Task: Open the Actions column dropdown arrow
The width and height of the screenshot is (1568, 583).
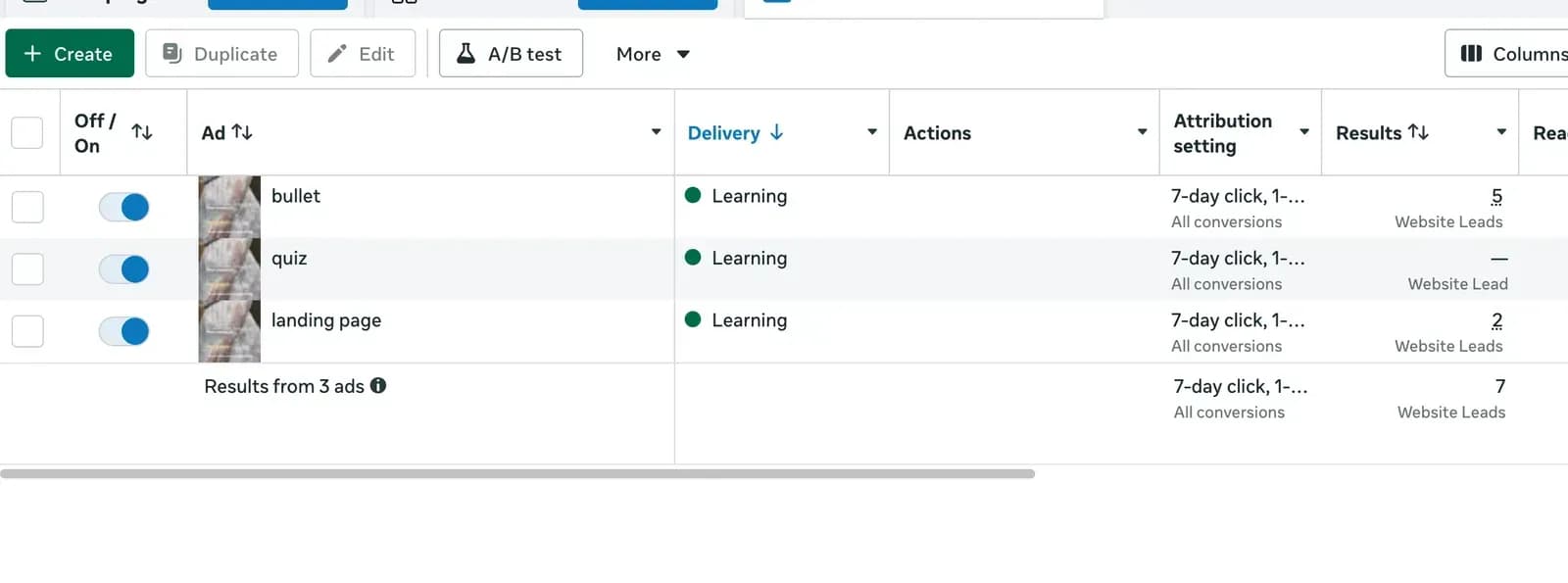Action: tap(1143, 132)
